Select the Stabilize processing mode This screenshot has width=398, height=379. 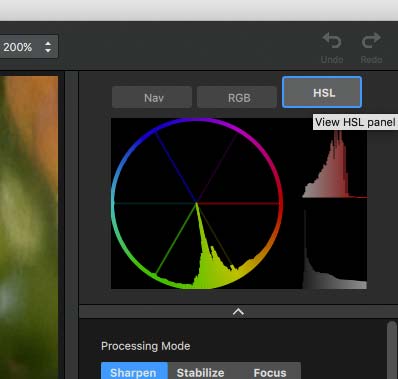[200, 371]
